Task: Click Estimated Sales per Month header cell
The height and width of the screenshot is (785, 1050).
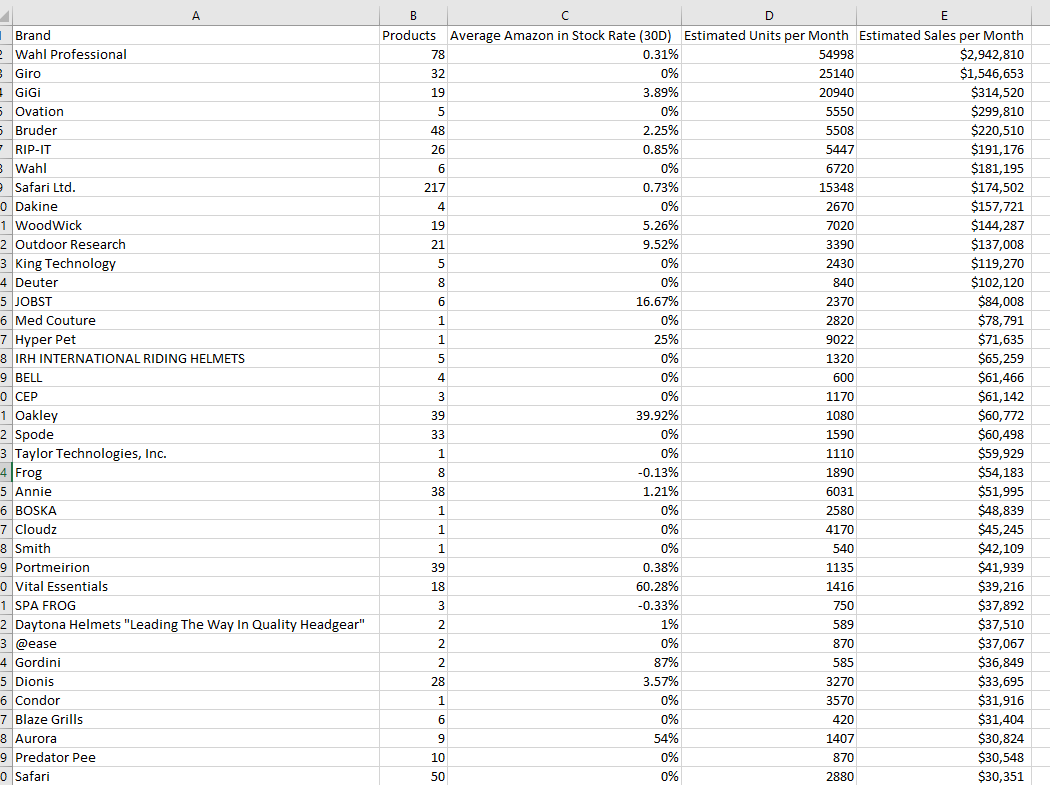Action: pyautogui.click(x=944, y=35)
